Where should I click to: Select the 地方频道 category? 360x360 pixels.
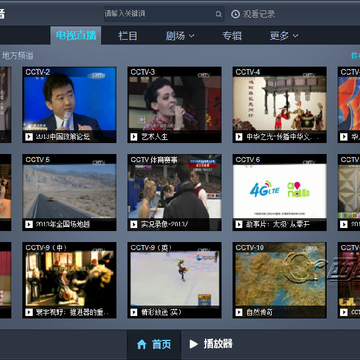click(18, 56)
